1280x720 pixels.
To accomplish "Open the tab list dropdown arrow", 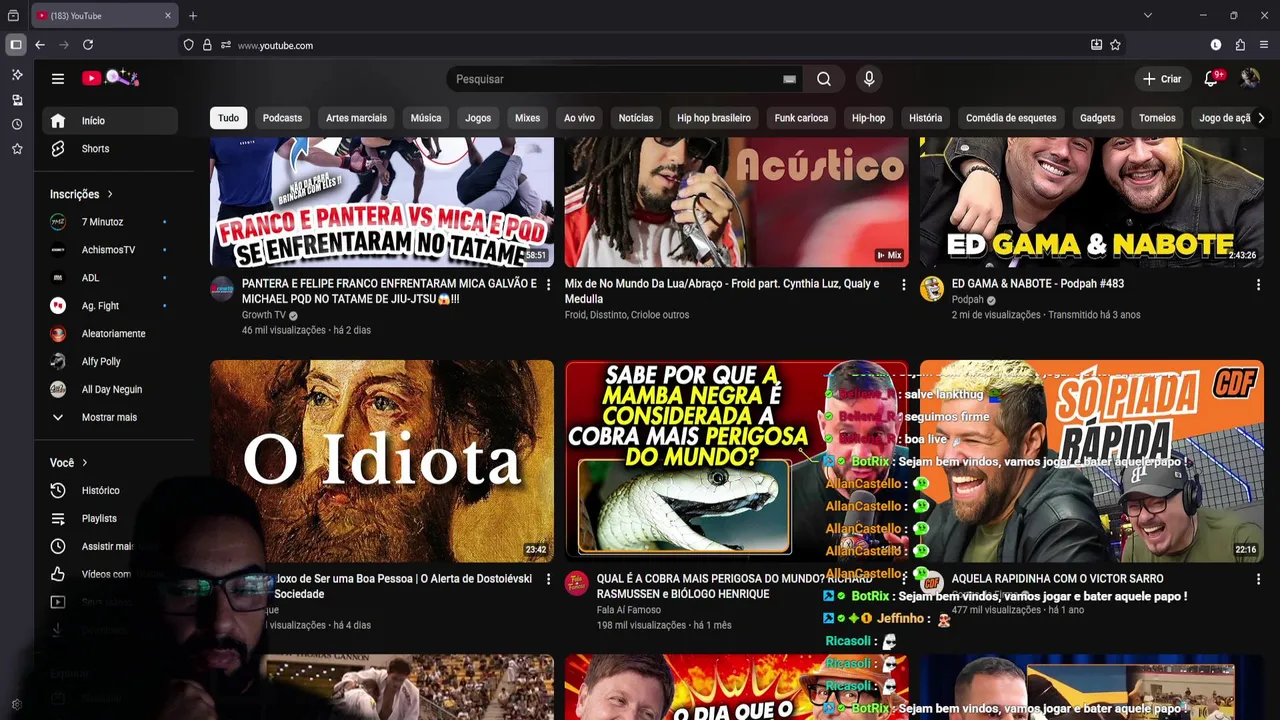I will [x=1148, y=16].
